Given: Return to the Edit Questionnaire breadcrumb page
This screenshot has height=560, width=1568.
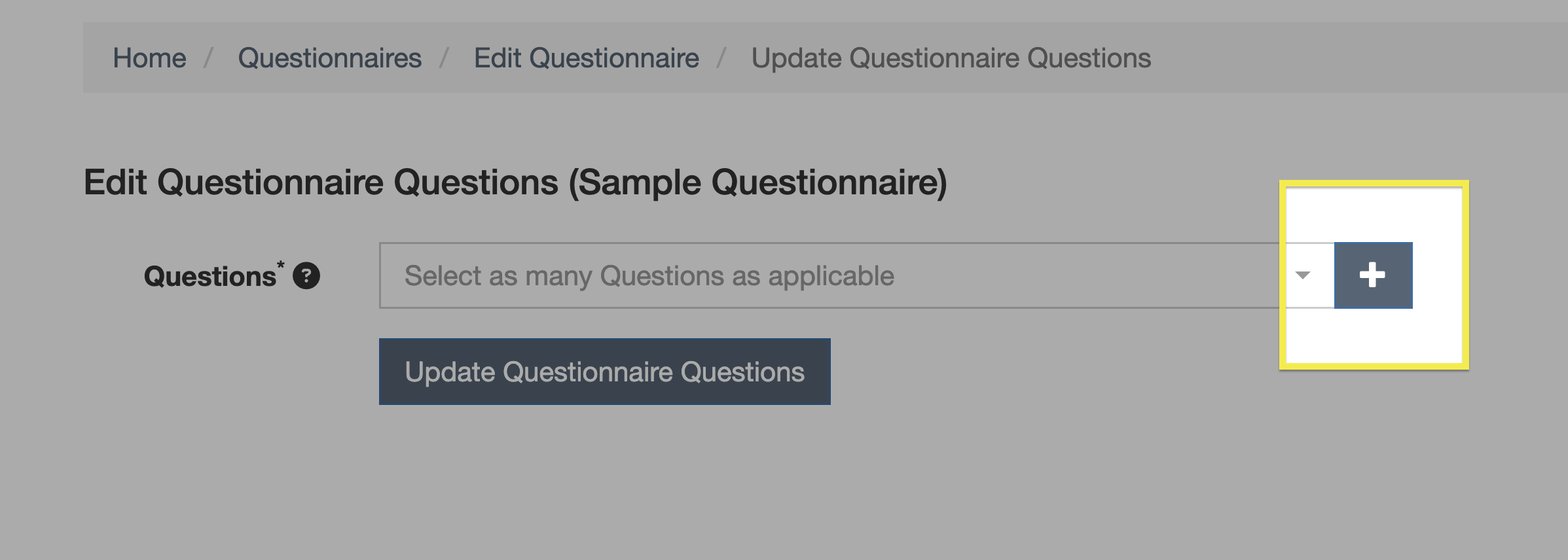Looking at the screenshot, I should coord(586,58).
